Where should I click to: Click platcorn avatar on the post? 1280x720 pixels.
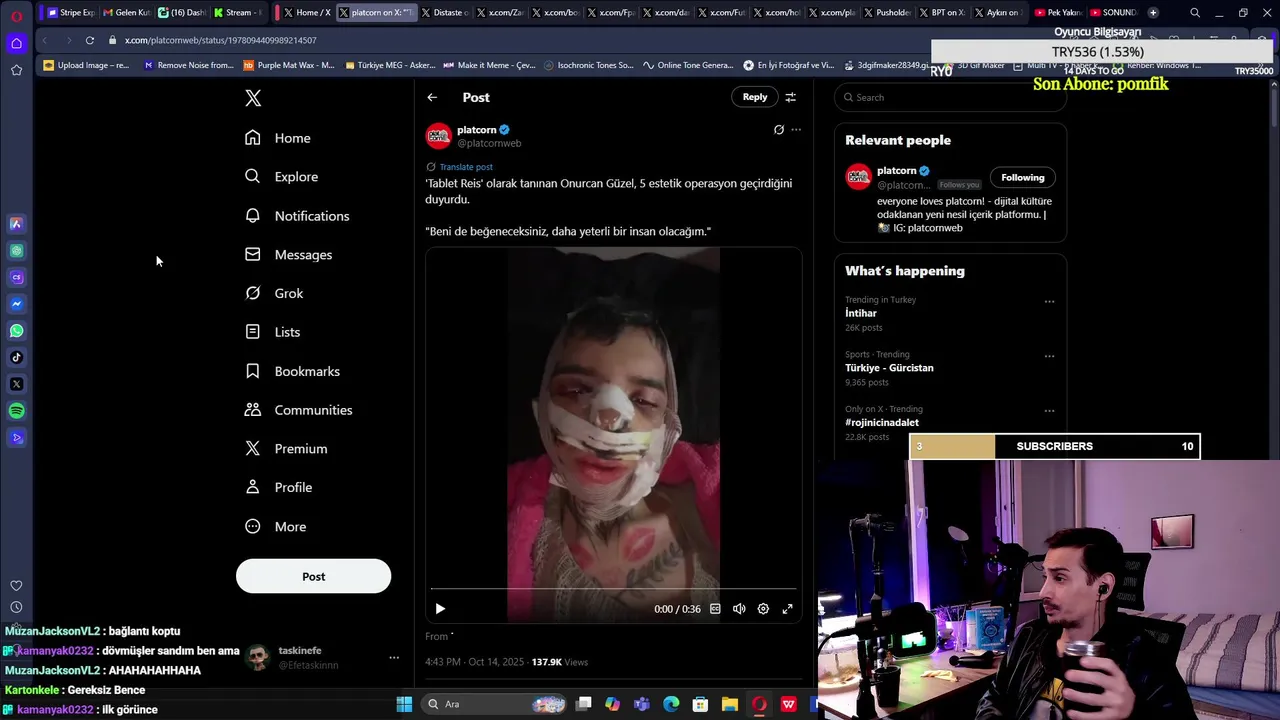[438, 136]
